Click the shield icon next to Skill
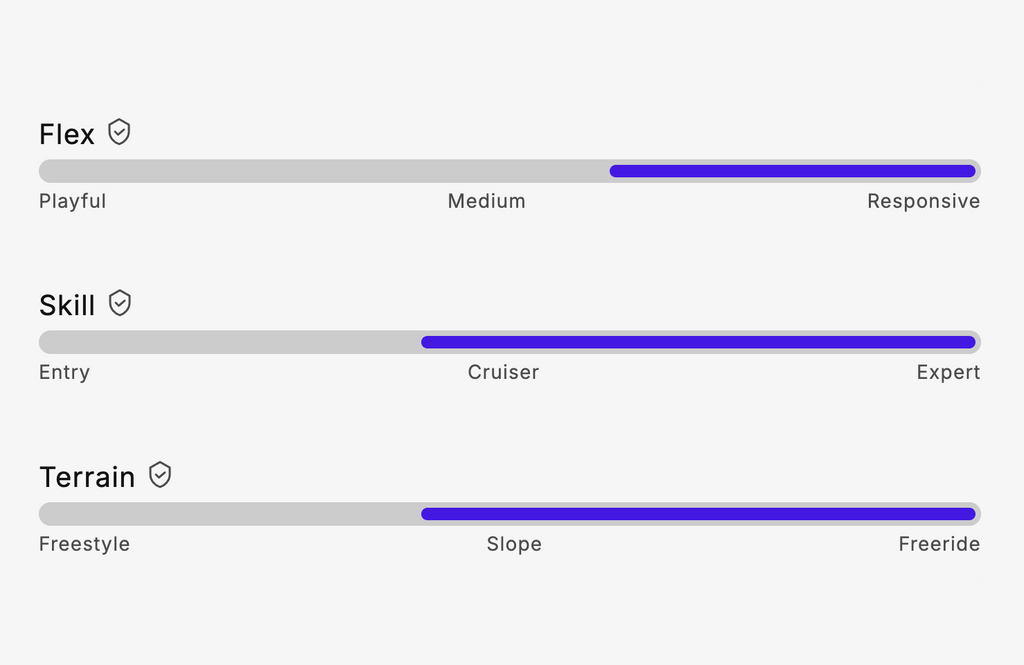 (x=120, y=303)
